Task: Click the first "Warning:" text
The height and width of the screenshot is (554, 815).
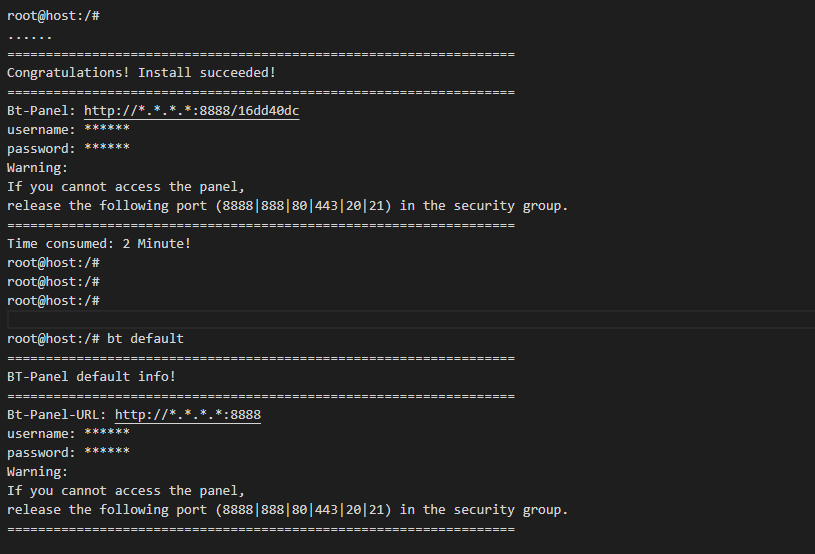Action: [x=37, y=168]
